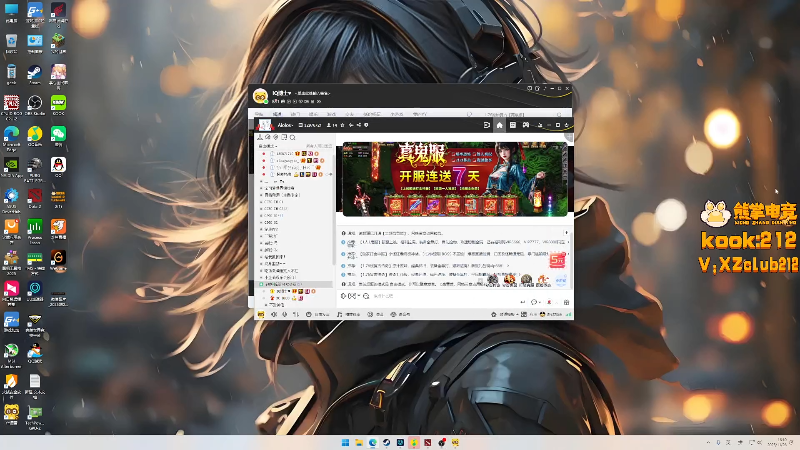Open the QQ penguin desktop shortcut

(58, 167)
